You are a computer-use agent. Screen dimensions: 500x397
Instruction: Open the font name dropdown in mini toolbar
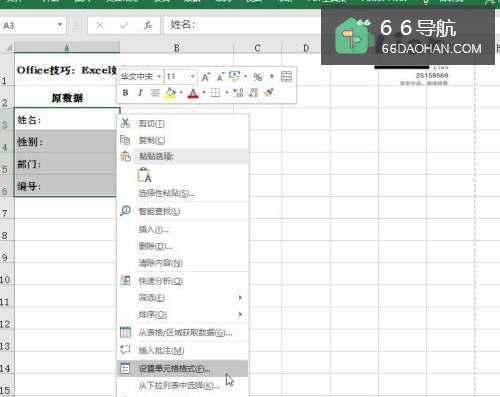tap(159, 77)
